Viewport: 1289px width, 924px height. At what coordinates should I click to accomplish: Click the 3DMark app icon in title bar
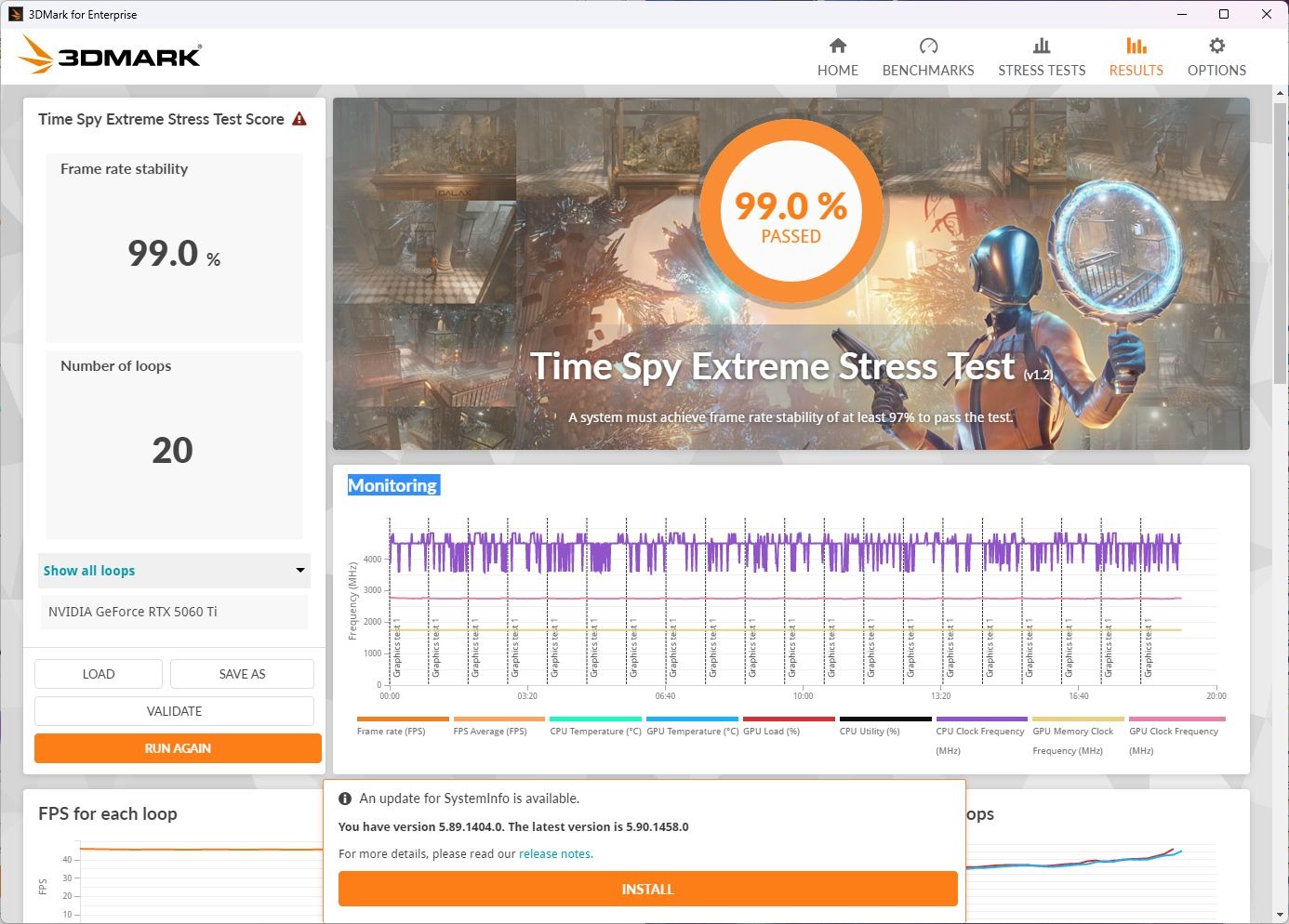point(15,14)
